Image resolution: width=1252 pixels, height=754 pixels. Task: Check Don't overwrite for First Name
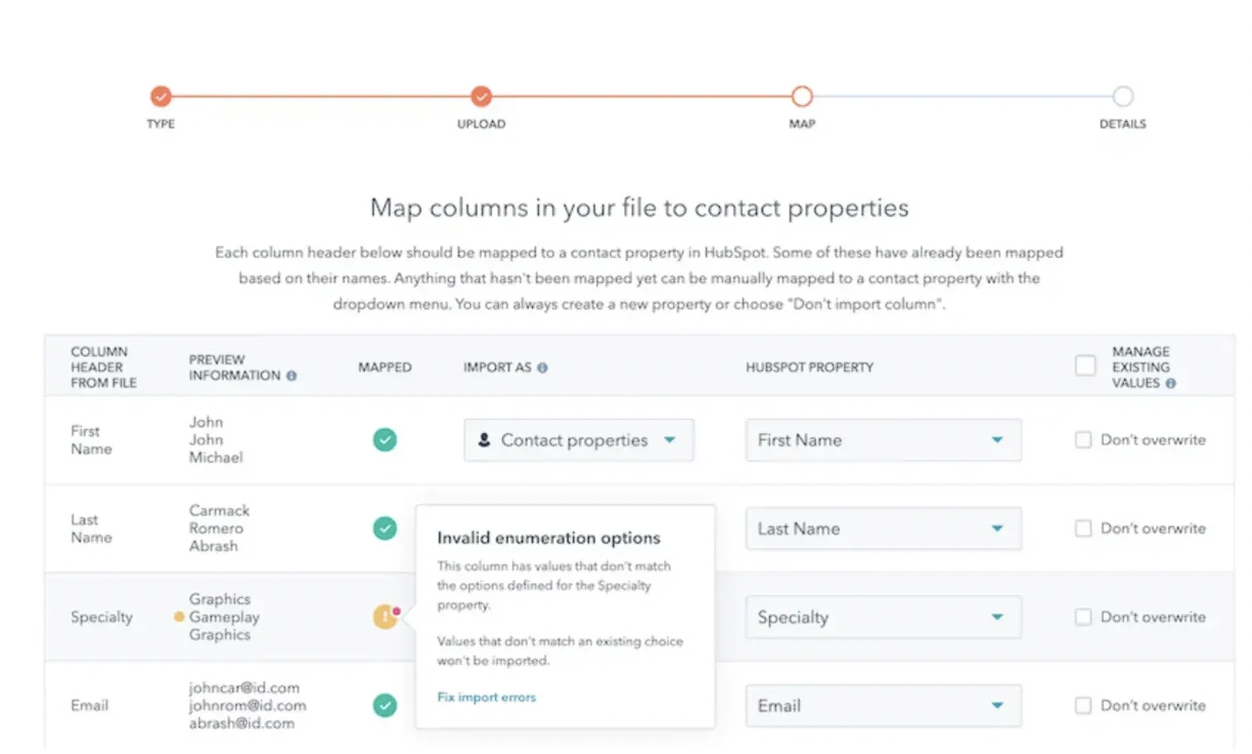pyautogui.click(x=1083, y=440)
